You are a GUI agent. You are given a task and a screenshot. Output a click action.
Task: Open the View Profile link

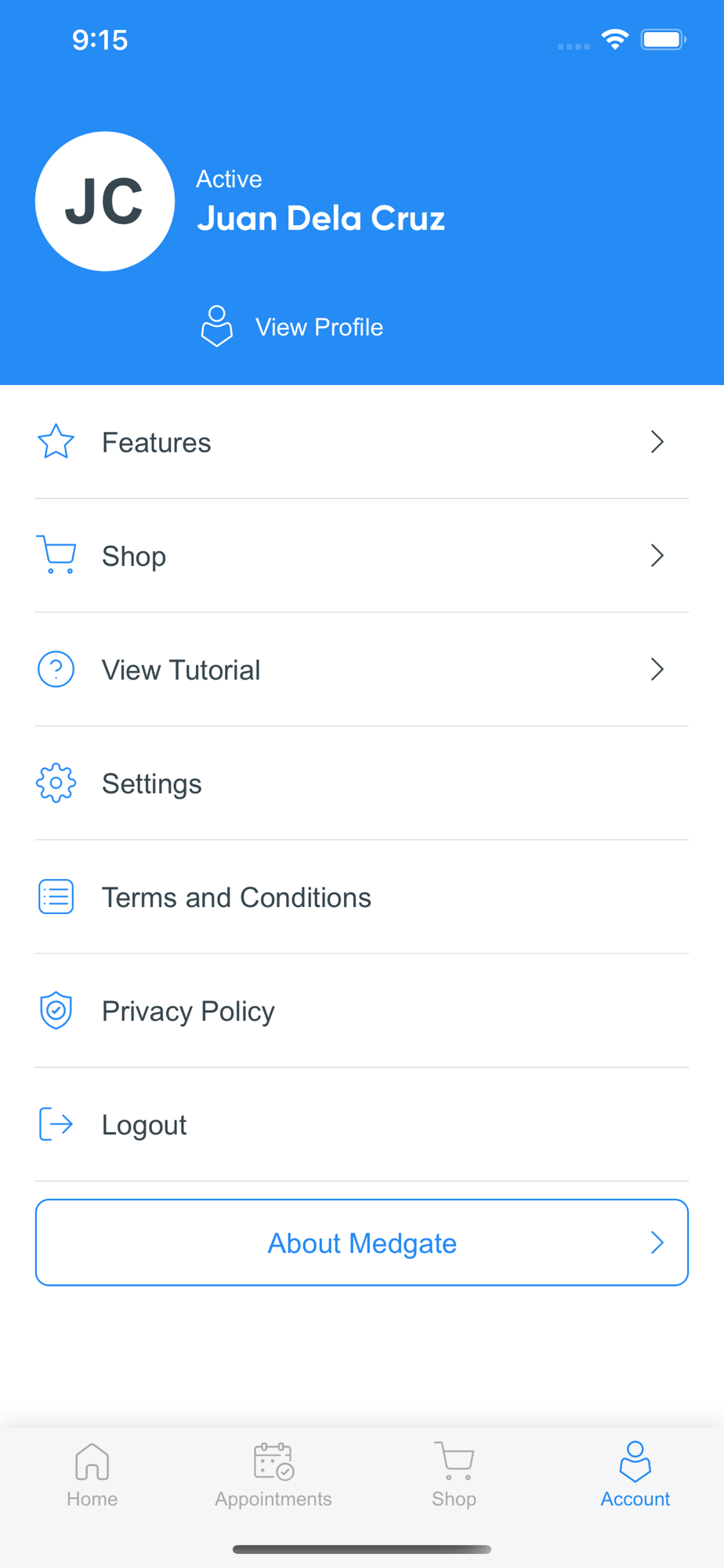click(319, 327)
